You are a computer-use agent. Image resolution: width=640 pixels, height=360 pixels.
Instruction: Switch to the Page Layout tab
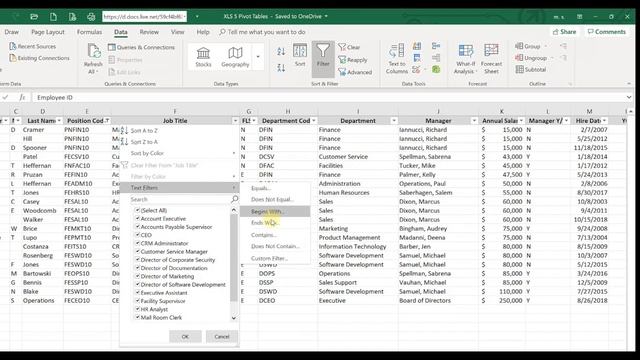point(48,32)
